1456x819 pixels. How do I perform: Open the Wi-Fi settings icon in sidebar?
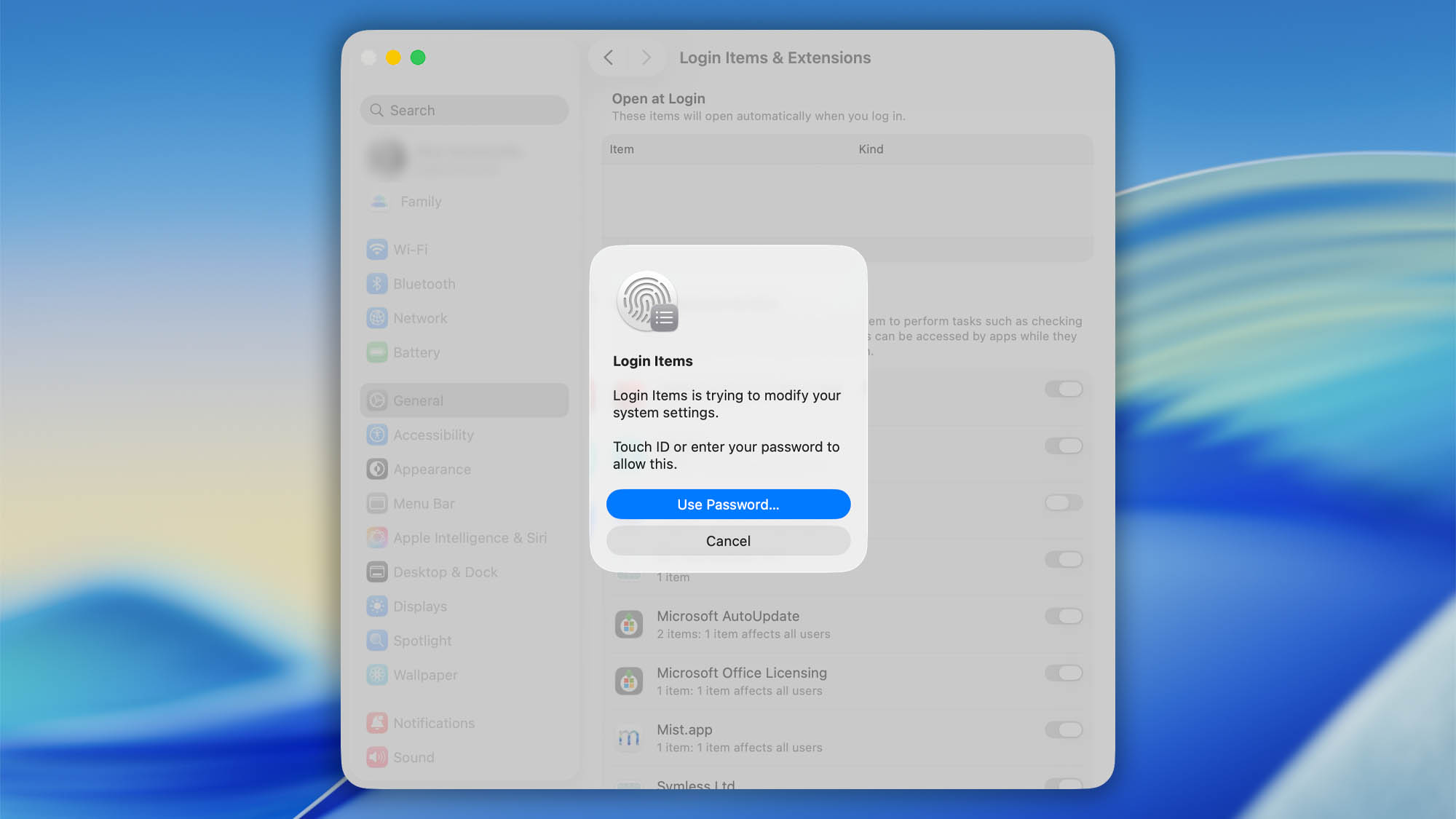tap(377, 249)
